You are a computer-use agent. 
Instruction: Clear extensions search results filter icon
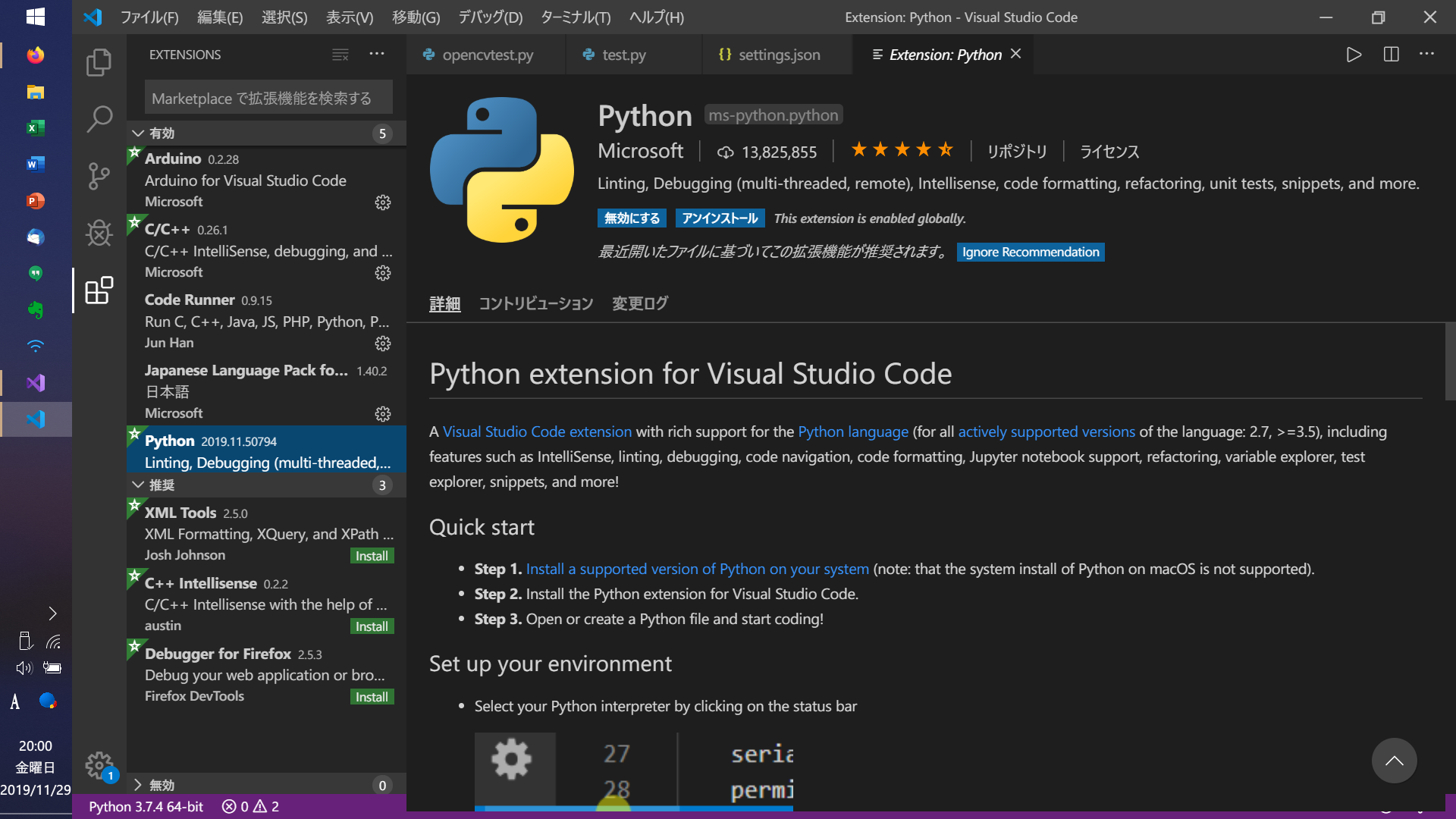pyautogui.click(x=340, y=55)
